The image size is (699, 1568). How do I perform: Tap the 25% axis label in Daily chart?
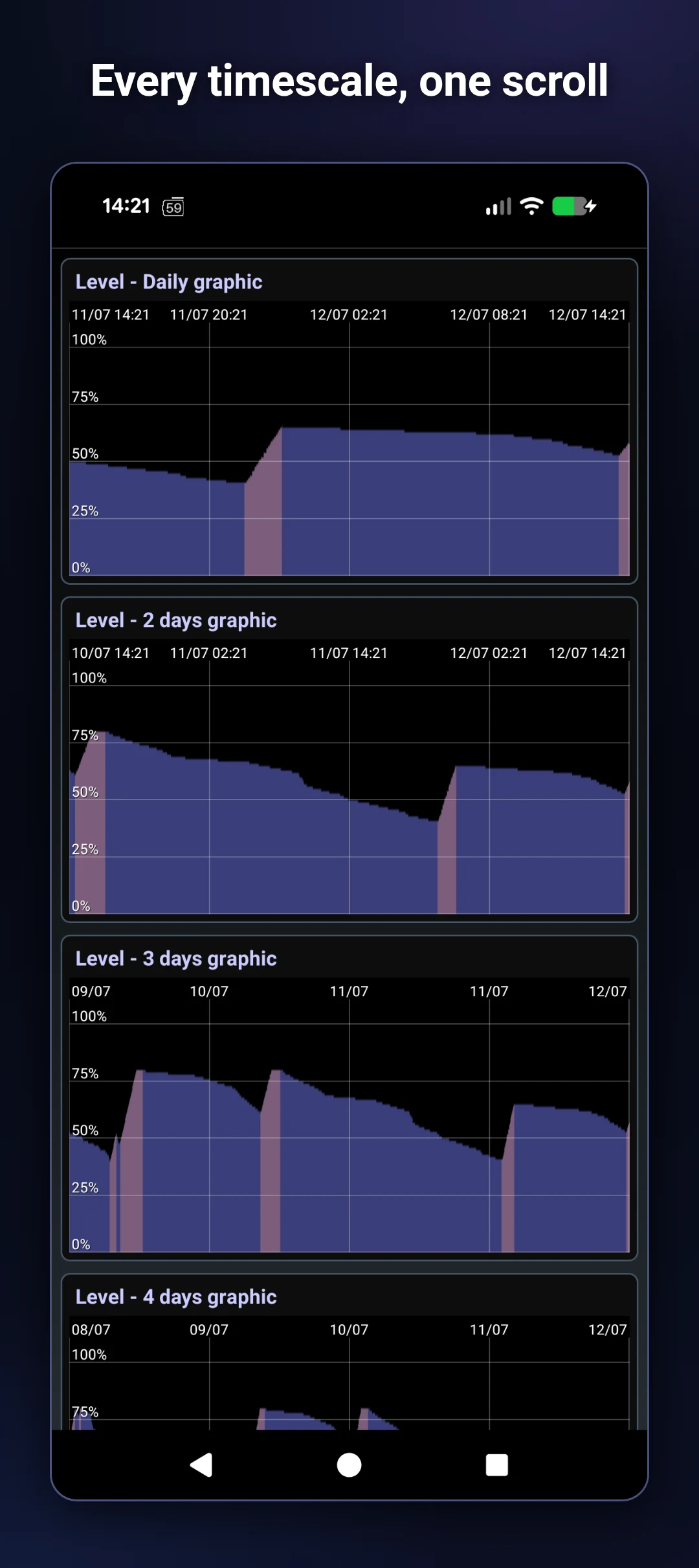85,511
